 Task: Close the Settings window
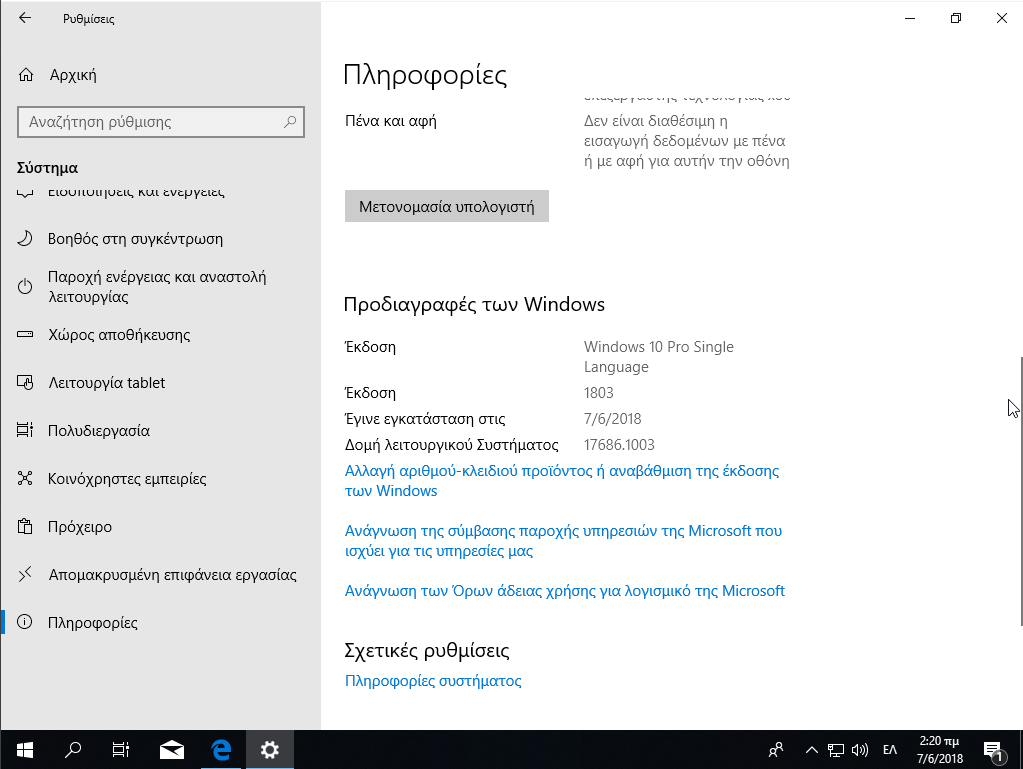[x=1001, y=18]
